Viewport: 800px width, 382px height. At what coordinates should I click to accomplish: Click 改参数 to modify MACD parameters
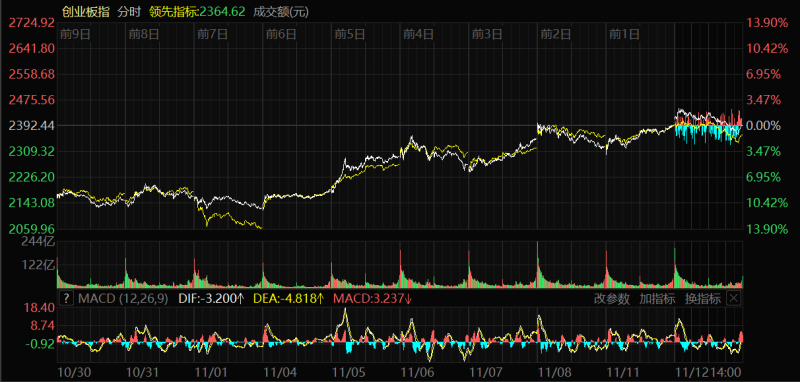612,299
